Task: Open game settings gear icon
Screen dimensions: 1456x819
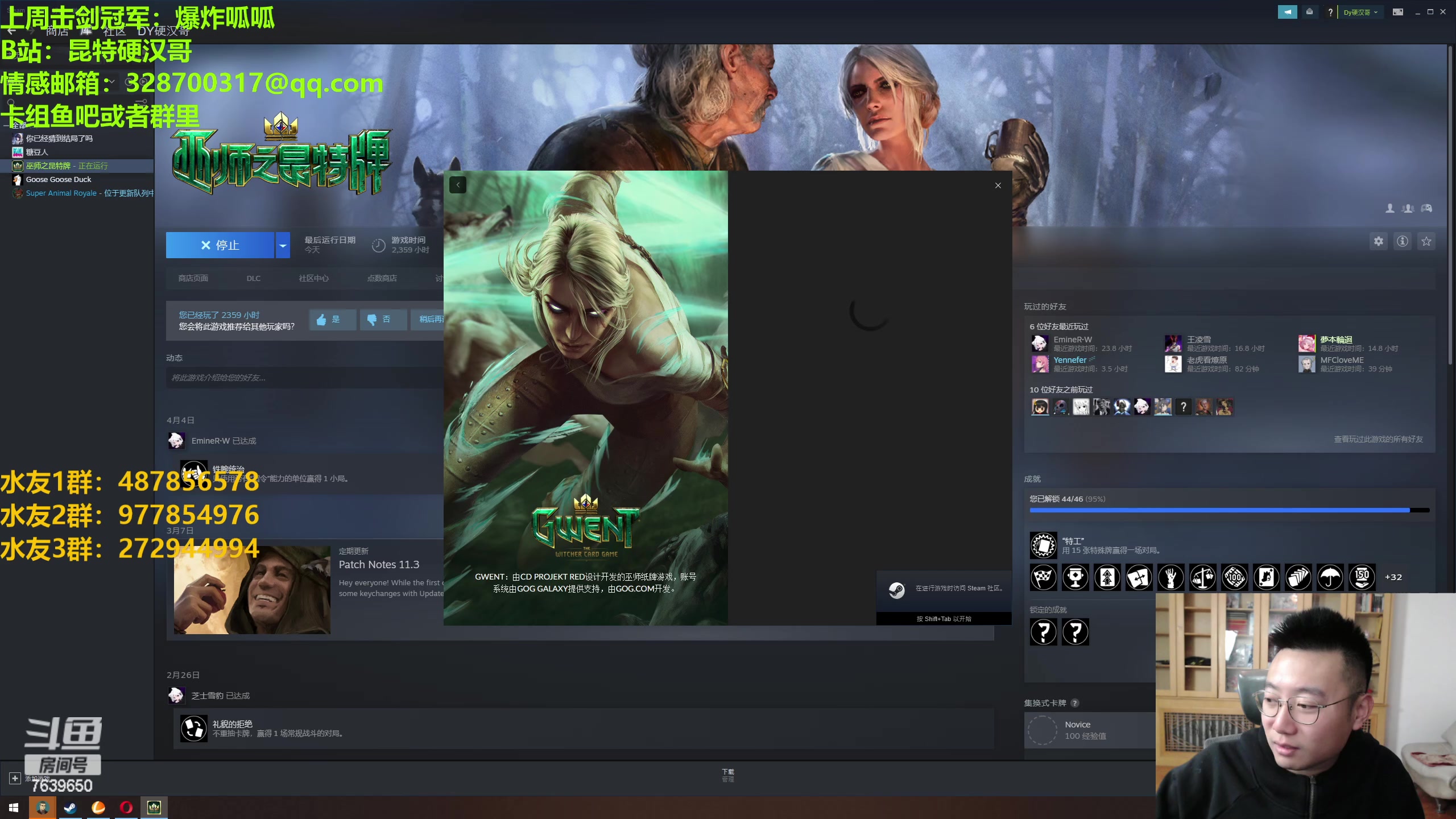Action: 1379,242
